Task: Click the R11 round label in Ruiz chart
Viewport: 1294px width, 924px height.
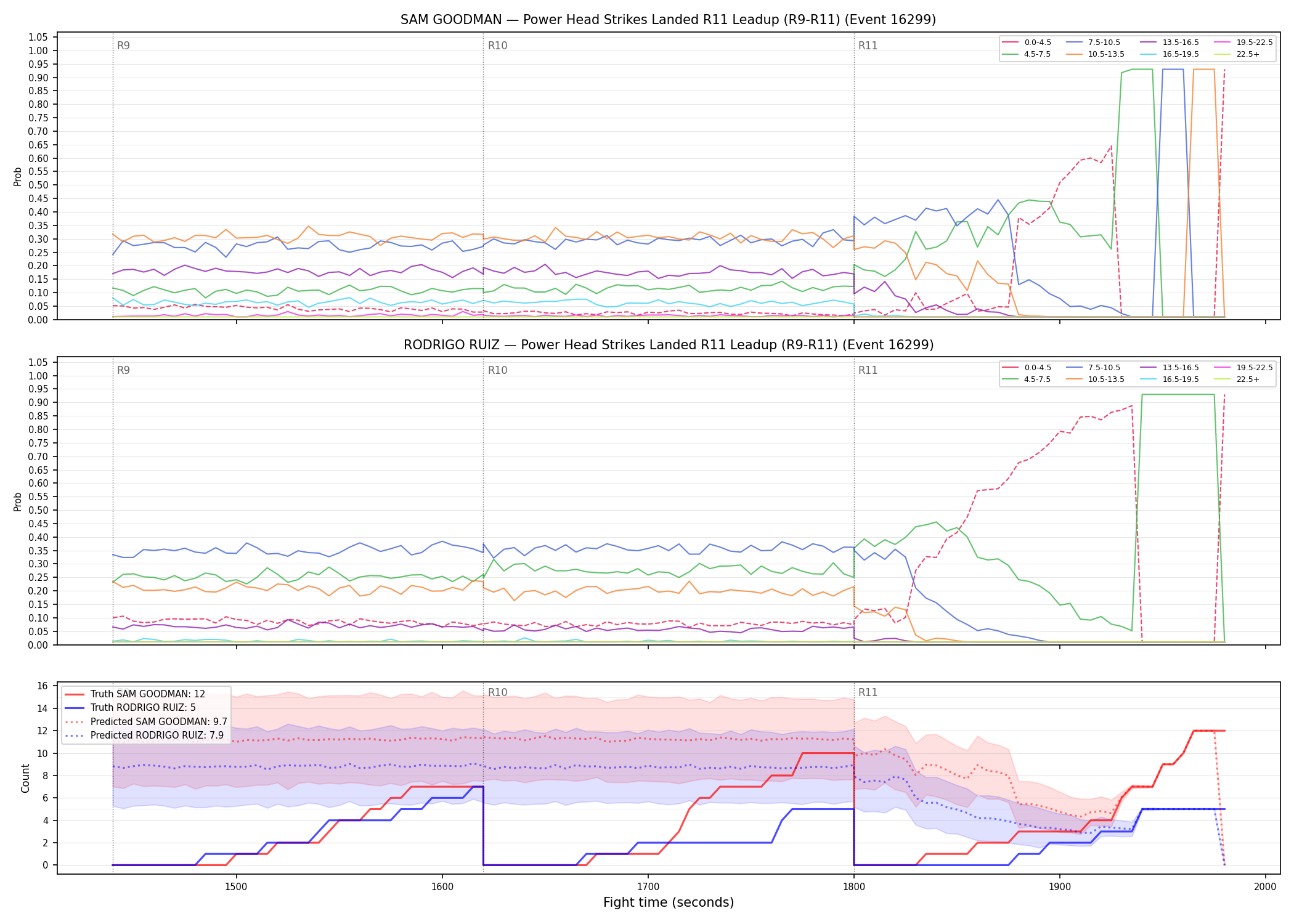Action: tap(868, 370)
